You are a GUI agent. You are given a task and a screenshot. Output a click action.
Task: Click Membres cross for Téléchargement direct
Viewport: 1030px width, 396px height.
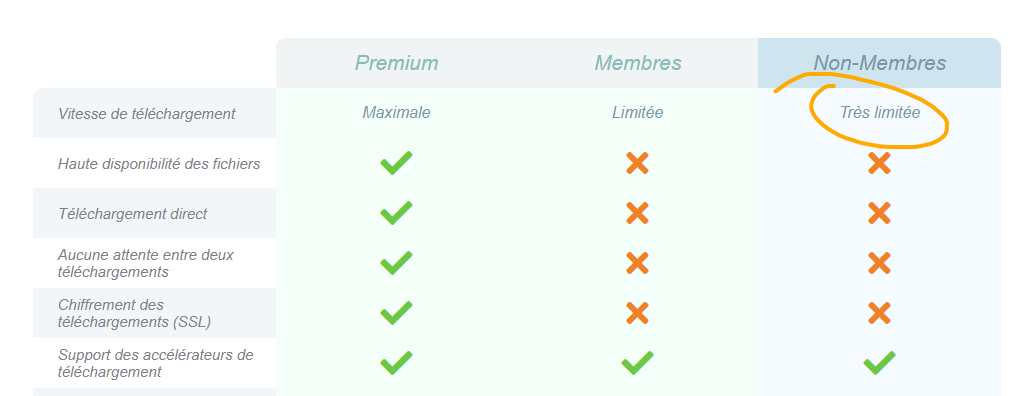pyautogui.click(x=637, y=213)
